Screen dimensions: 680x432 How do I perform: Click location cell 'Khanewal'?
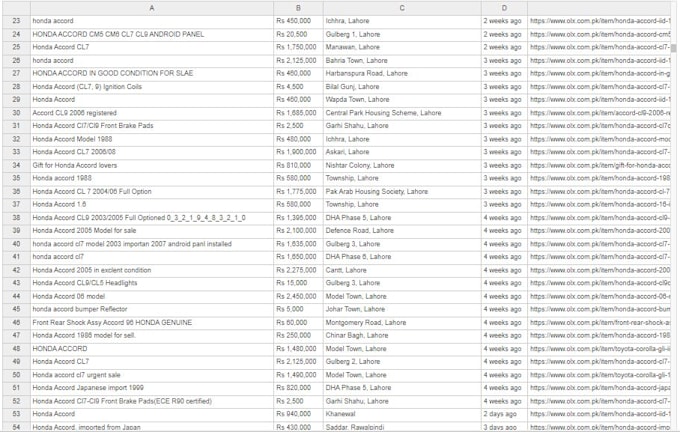[x=402, y=414]
